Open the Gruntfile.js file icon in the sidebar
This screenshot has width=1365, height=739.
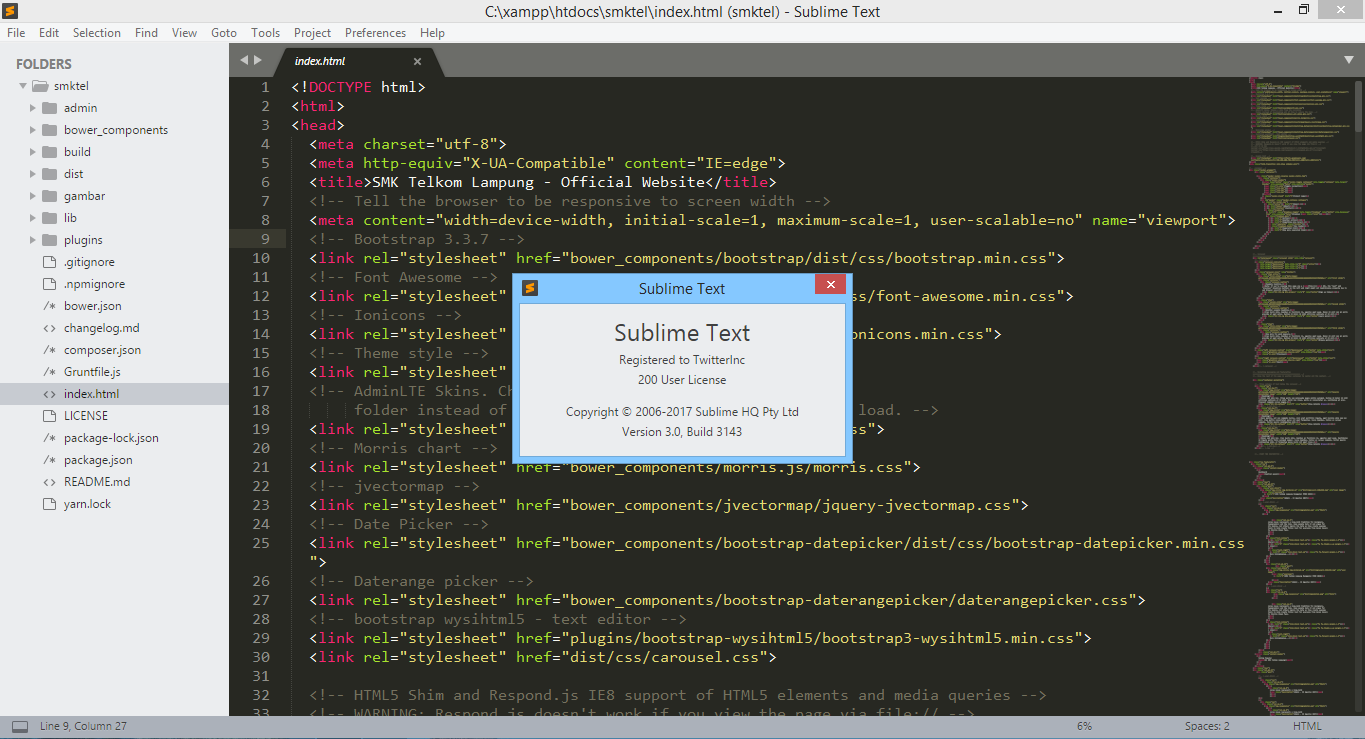[x=49, y=372]
